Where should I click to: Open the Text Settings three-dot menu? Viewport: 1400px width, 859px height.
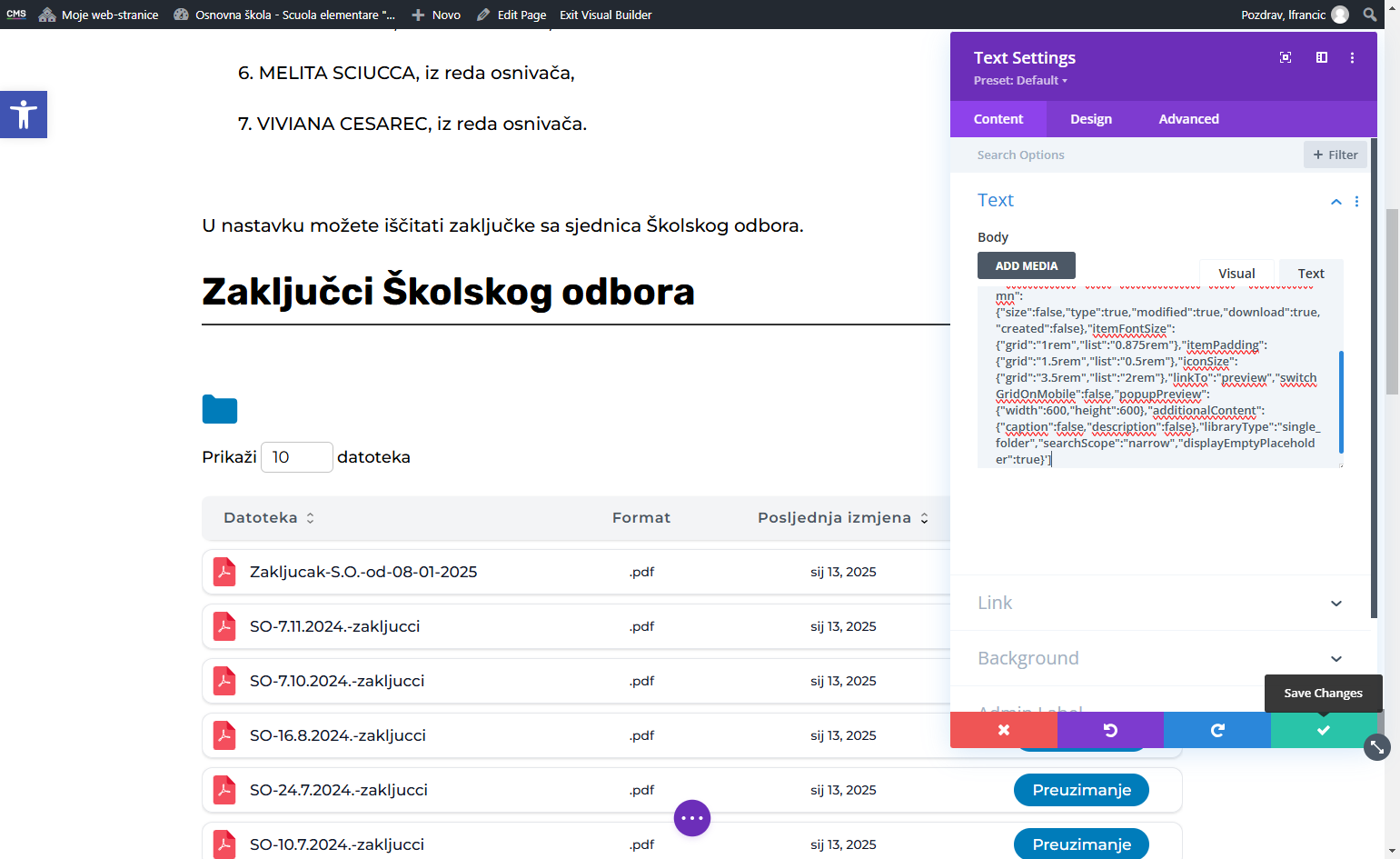click(x=1352, y=57)
